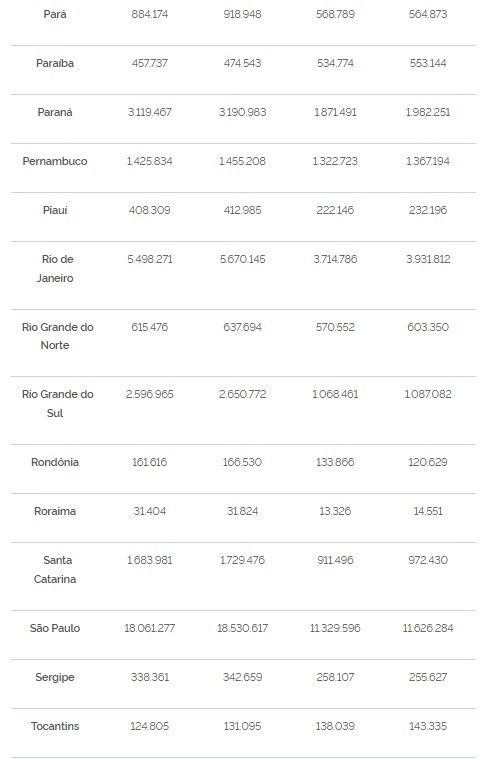Click São Paulo value 11.626.284
Screen dimensions: 485x760
point(428,629)
